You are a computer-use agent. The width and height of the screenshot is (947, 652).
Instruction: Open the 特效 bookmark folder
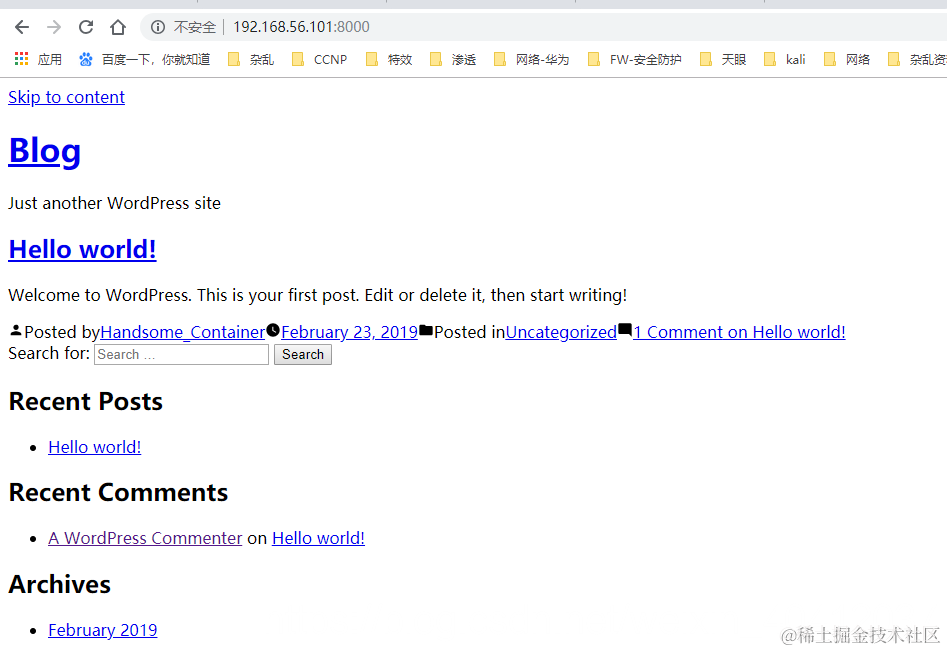point(389,59)
